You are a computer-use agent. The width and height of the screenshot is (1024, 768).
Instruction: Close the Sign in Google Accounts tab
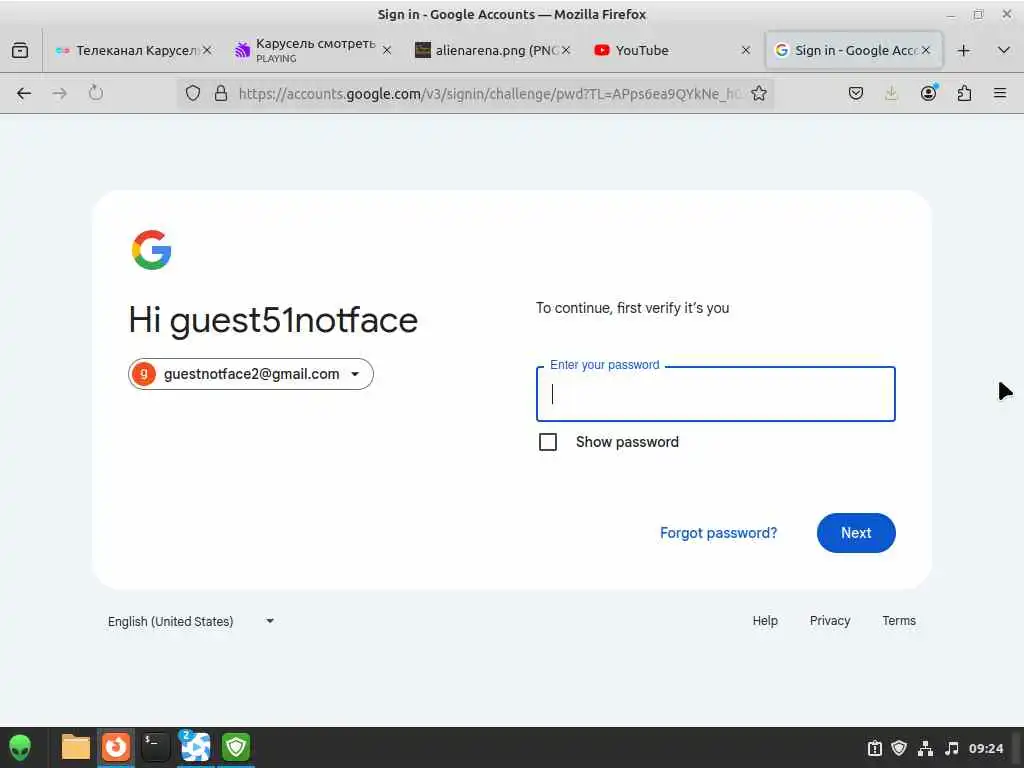pyautogui.click(x=925, y=50)
